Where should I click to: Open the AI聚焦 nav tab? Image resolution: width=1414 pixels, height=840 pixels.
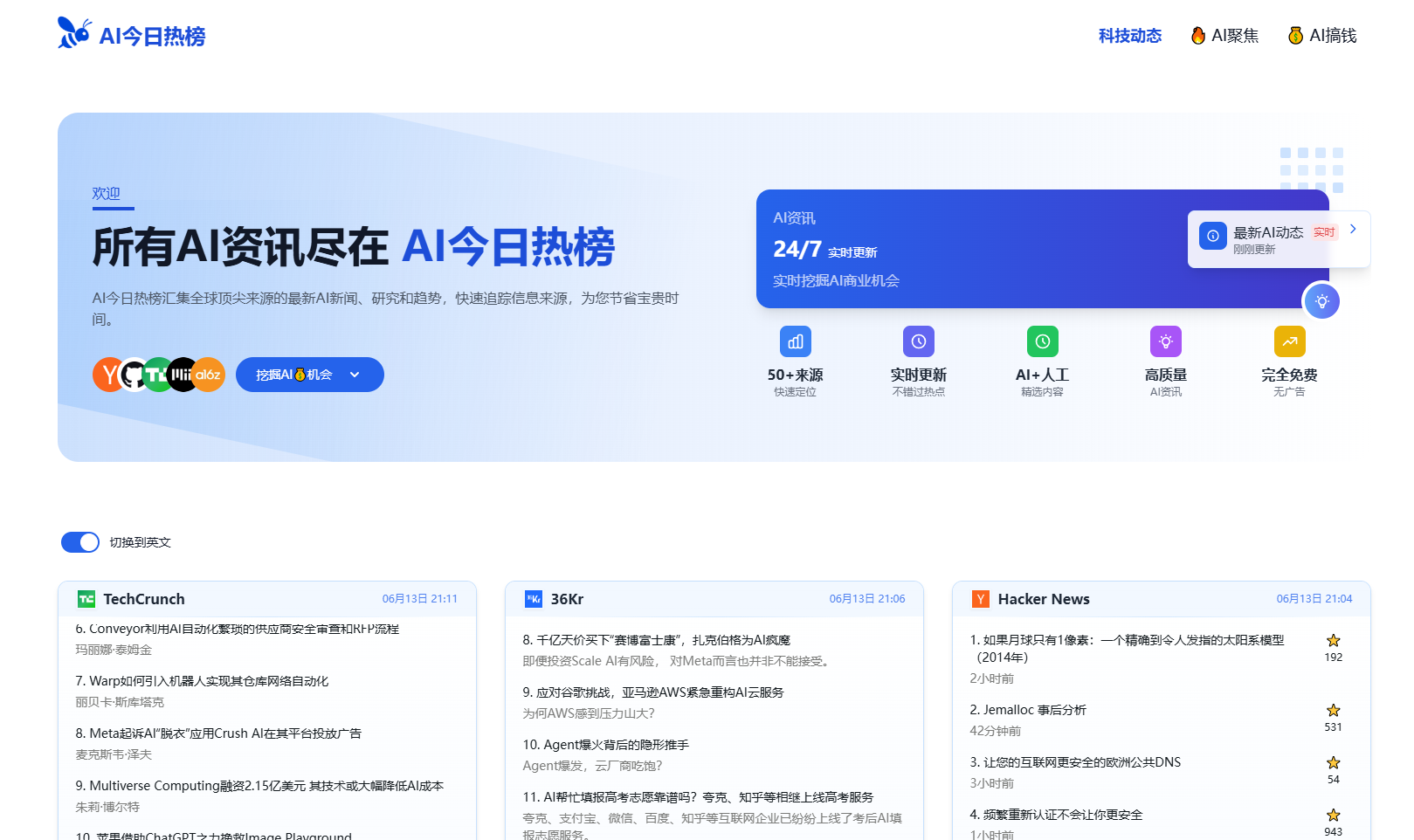[1225, 36]
